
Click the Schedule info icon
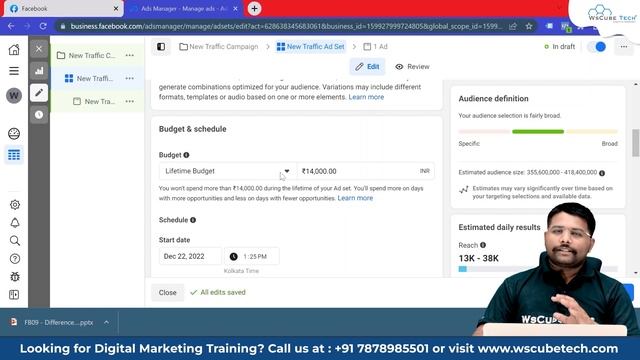(193, 220)
